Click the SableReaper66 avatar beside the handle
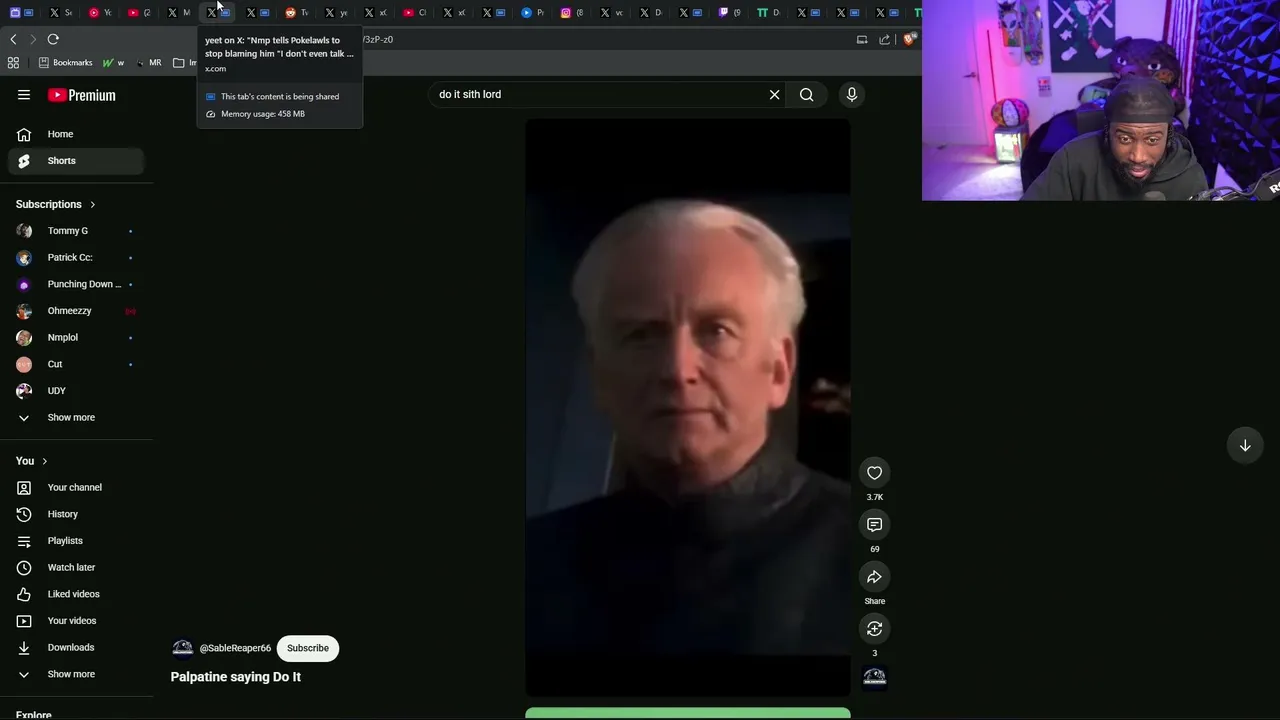The width and height of the screenshot is (1280, 720). 182,648
